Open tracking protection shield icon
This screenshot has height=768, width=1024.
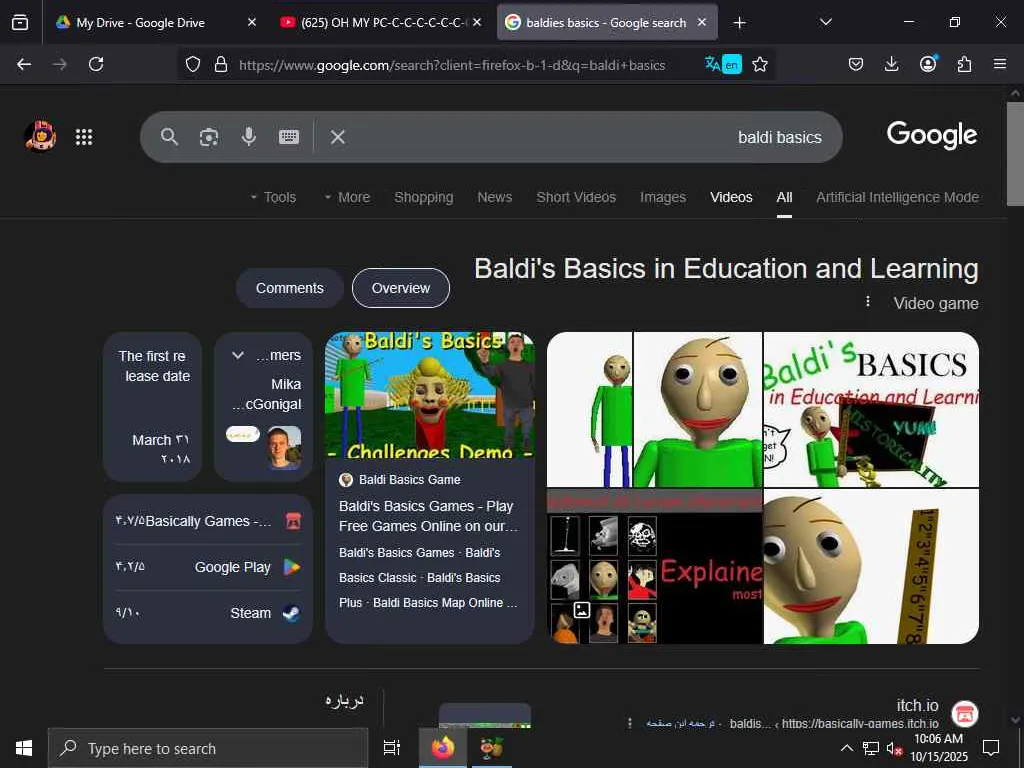coord(193,64)
